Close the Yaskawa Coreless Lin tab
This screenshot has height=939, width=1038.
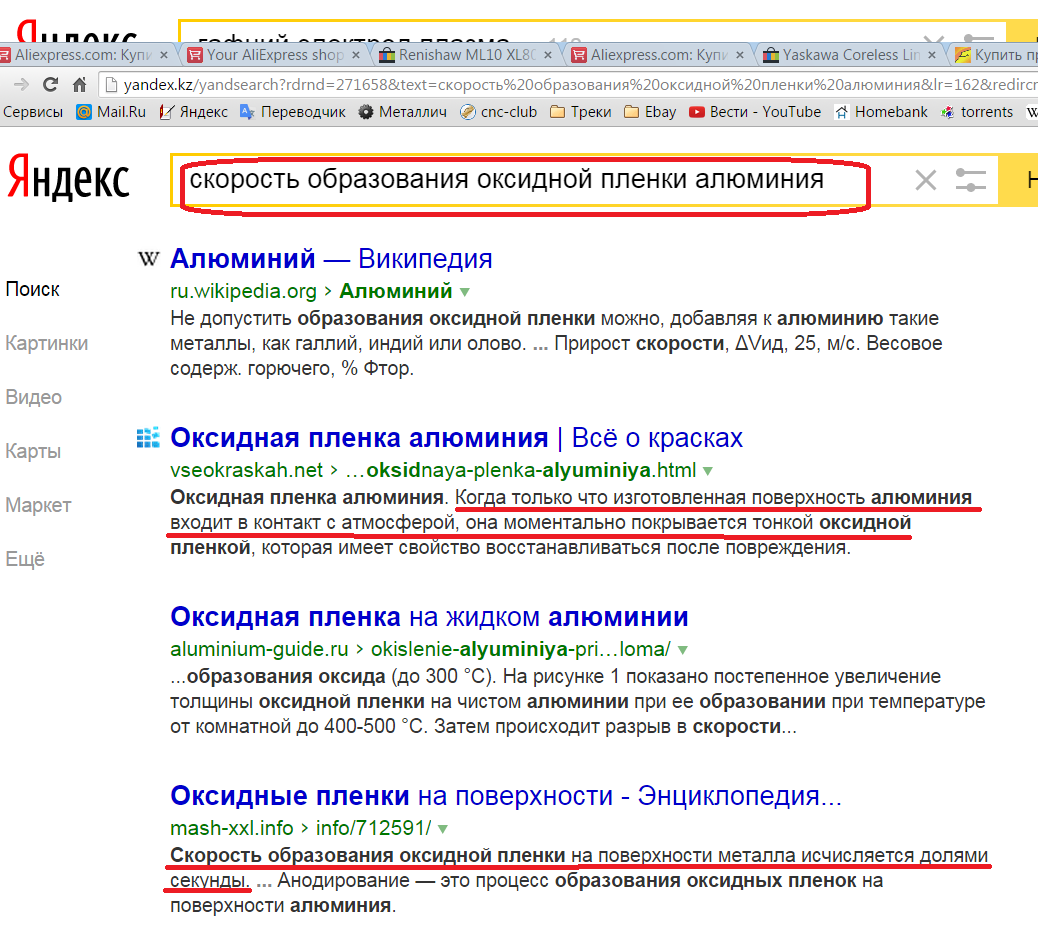[x=931, y=55]
